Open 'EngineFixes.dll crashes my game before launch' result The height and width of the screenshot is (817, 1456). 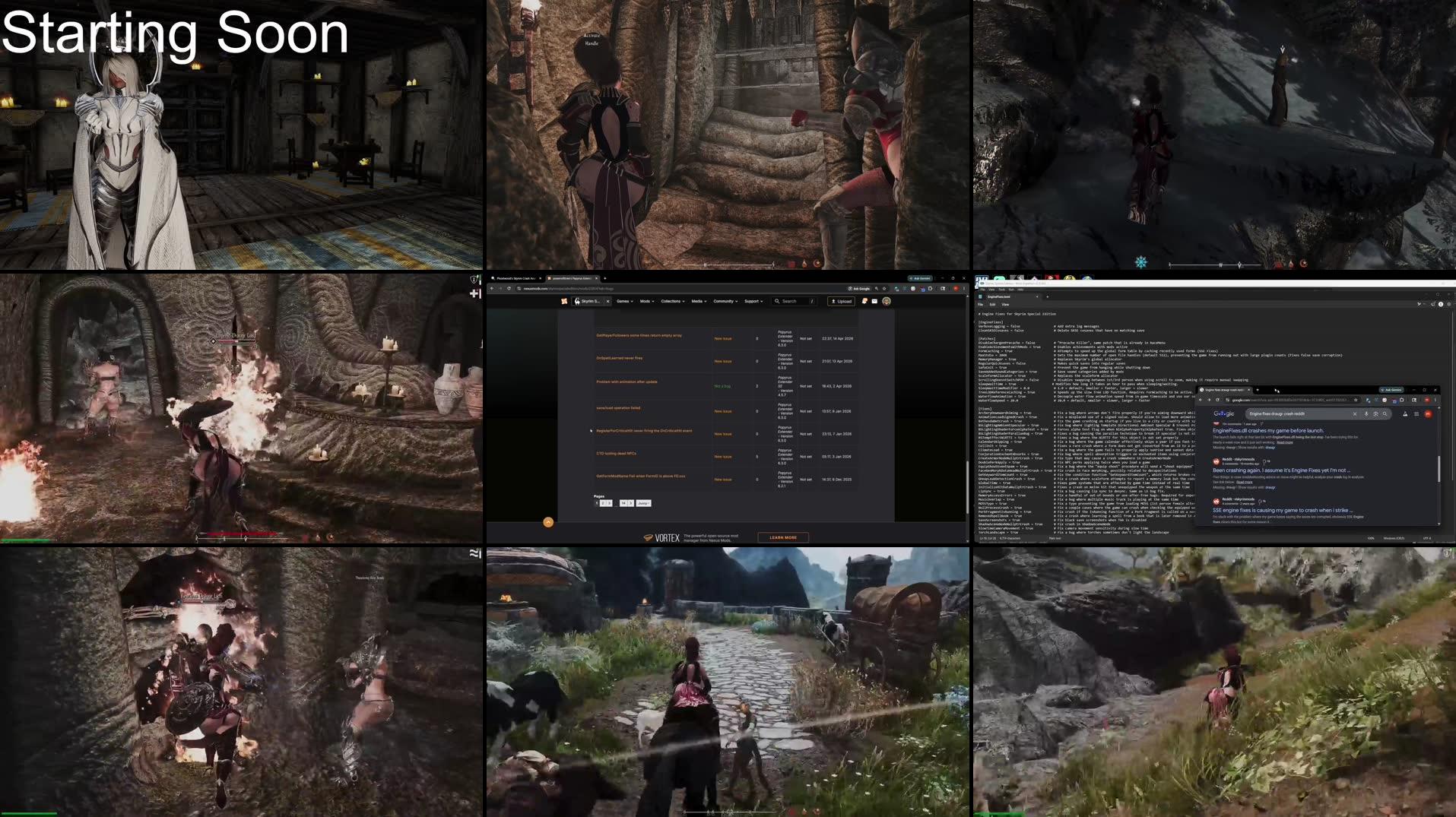coord(1268,430)
